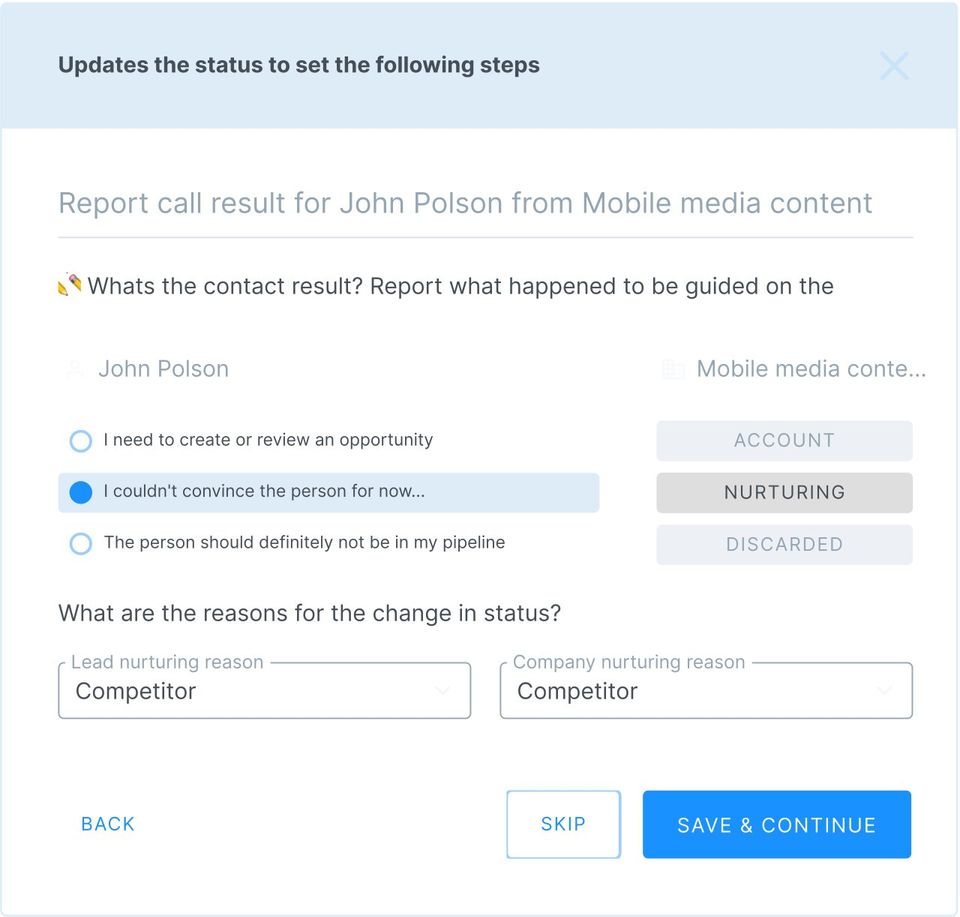Click the person icon beside John Polson
The image size is (960, 917).
74,369
